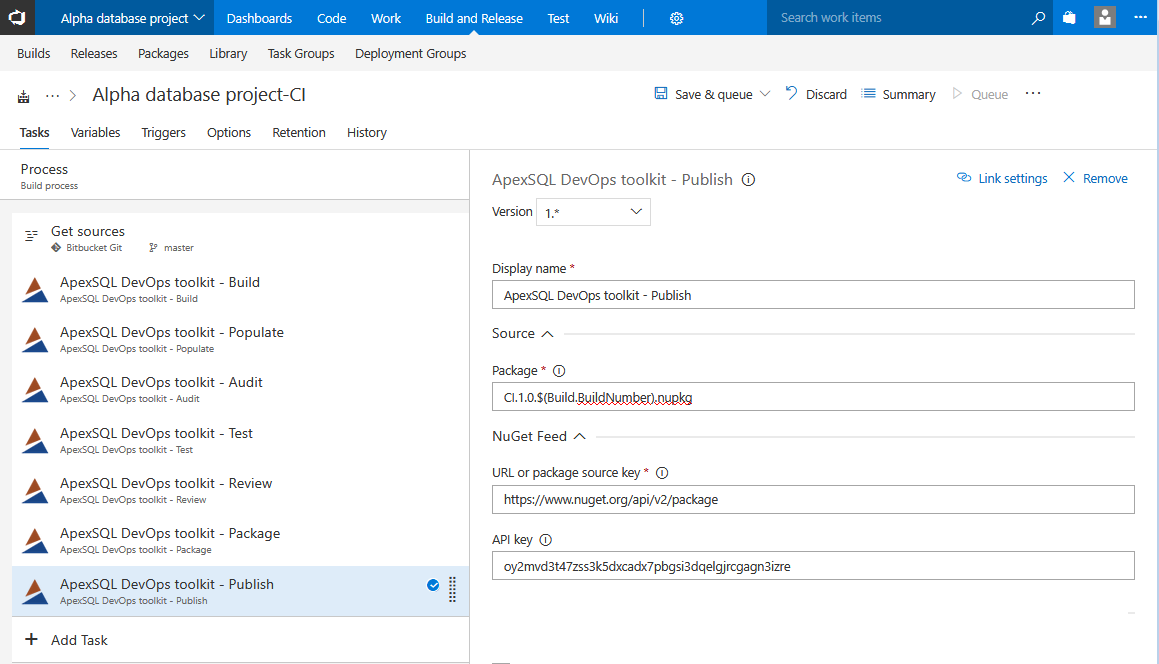Click the Search work items box
The height and width of the screenshot is (664, 1159).
pos(898,18)
